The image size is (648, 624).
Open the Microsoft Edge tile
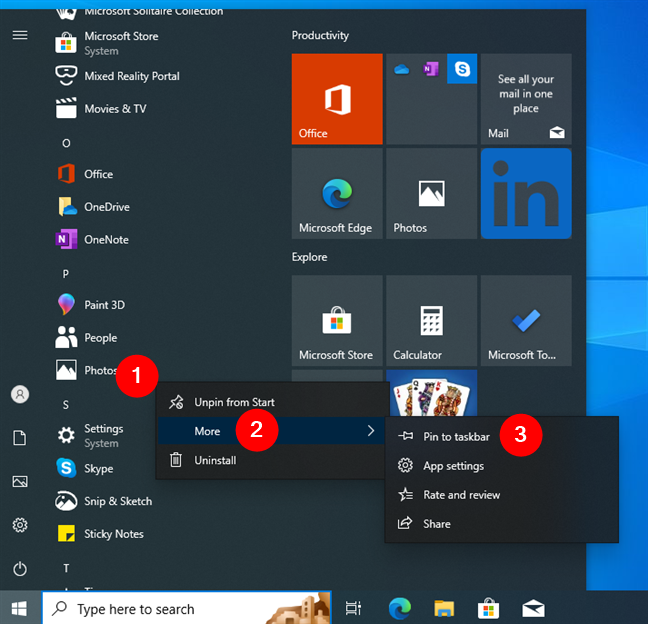click(x=337, y=193)
